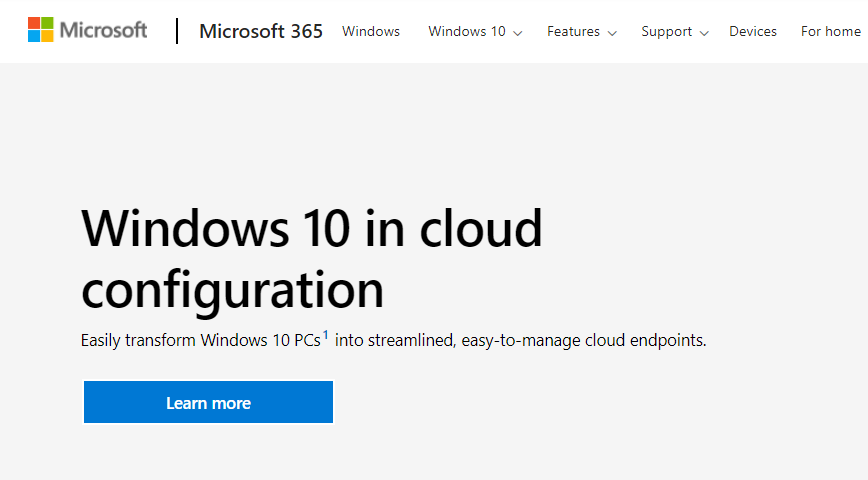Click the "Easily transform Windows 10 PCs" subtitle

tap(200, 341)
